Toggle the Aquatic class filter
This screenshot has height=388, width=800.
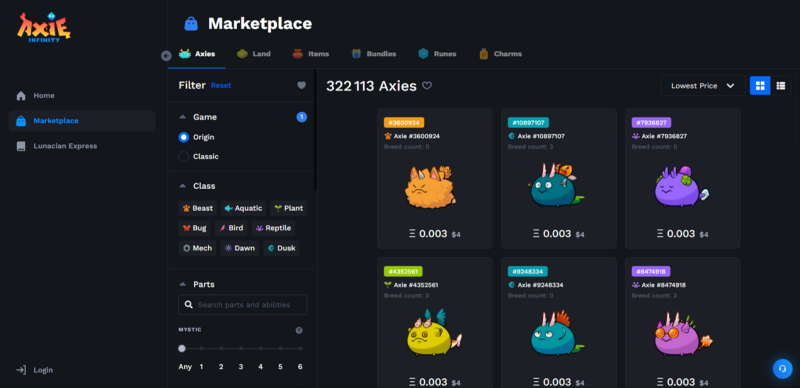pos(243,208)
